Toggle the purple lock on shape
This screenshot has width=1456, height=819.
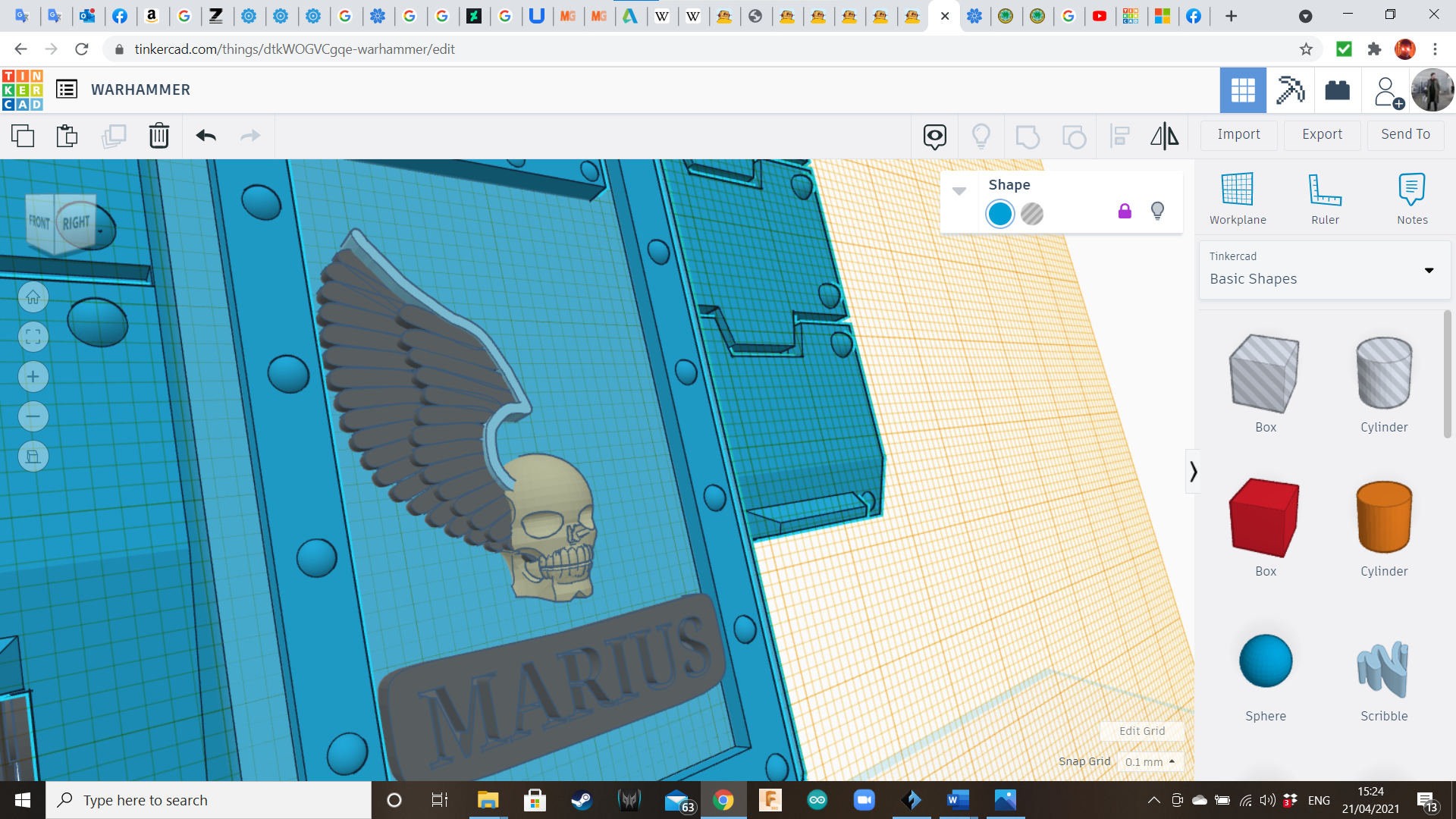pos(1125,212)
